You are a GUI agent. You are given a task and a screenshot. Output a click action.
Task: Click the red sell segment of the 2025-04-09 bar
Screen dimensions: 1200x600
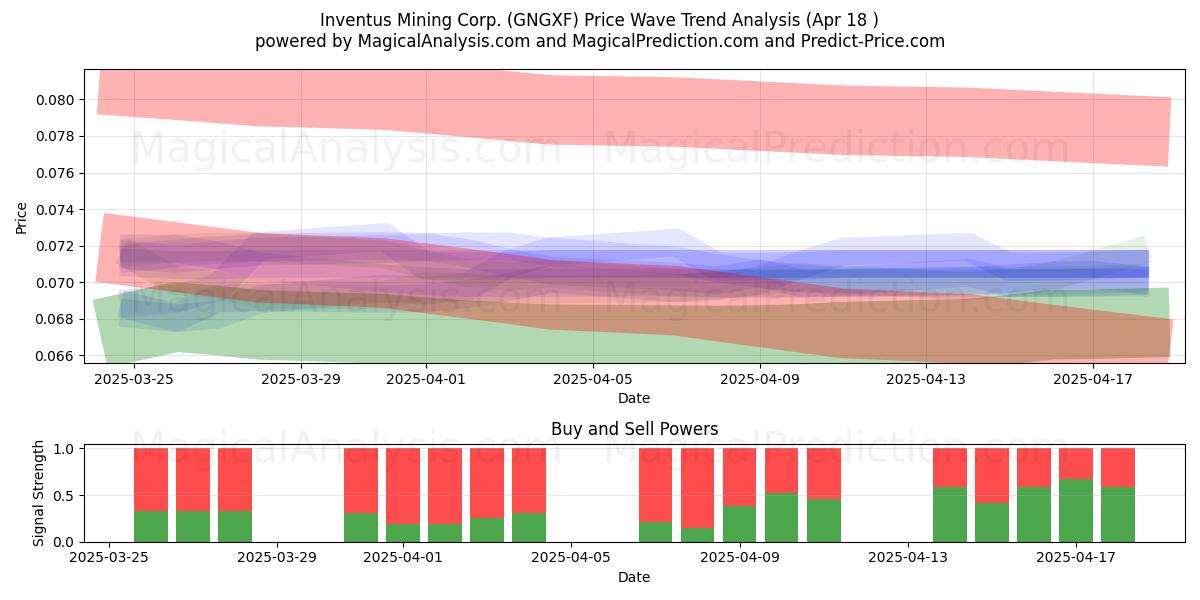pos(740,477)
